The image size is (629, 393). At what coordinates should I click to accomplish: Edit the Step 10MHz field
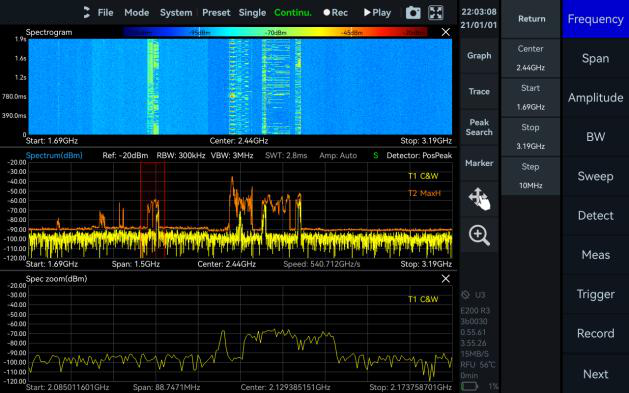(530, 176)
